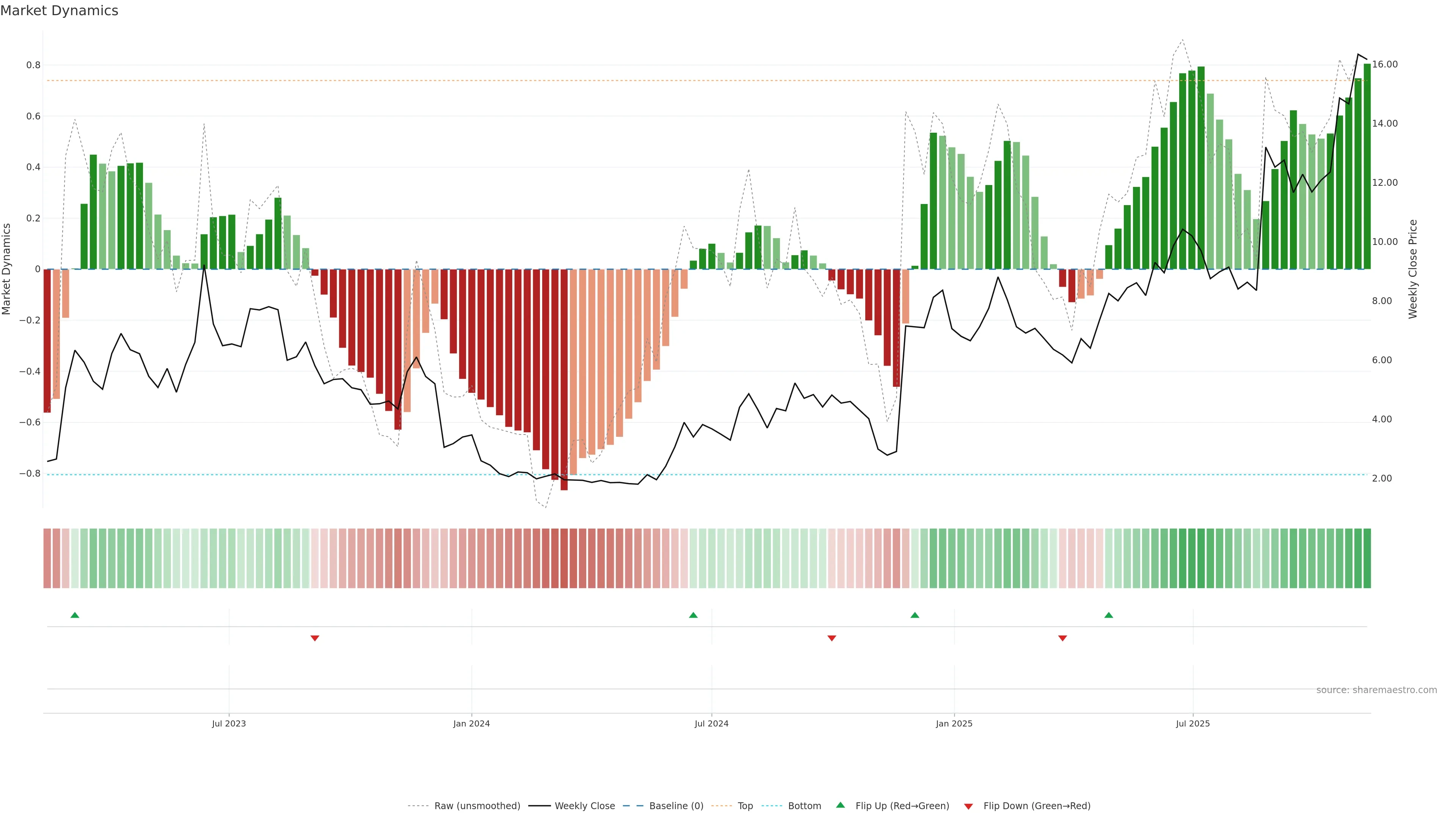Click the red flip-down triangle after Jan 2025
Viewport: 1456px width, 819px height.
pyautogui.click(x=1062, y=638)
